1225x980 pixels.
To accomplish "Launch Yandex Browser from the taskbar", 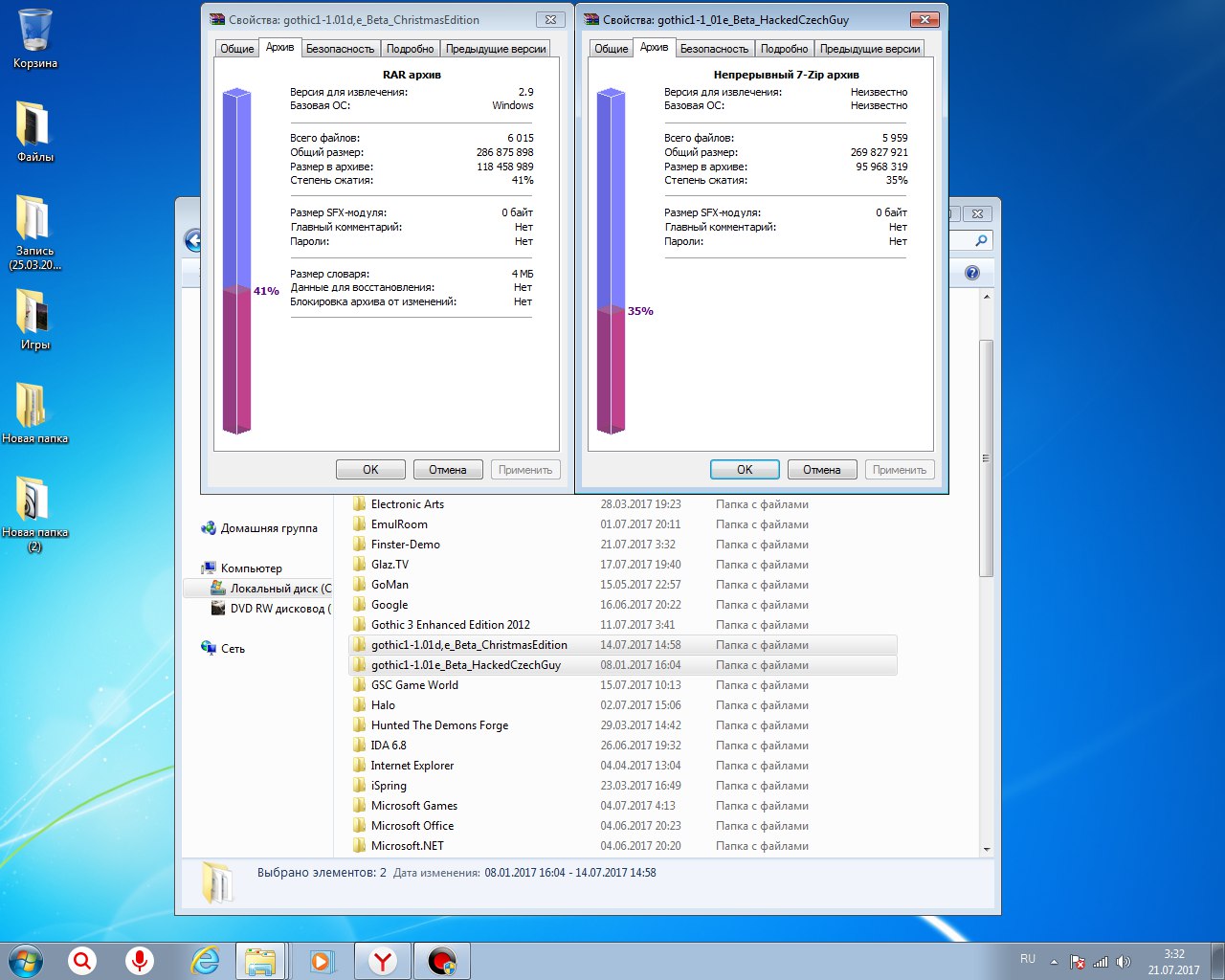I will [x=383, y=961].
